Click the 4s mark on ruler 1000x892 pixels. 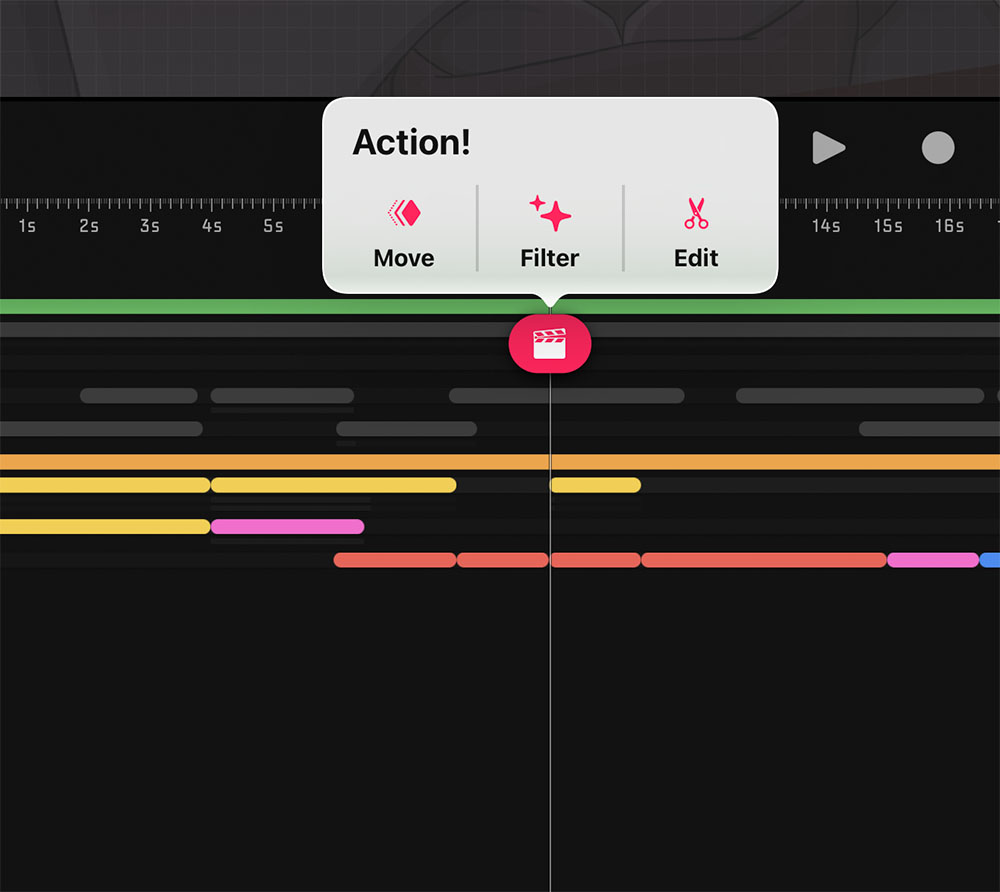tap(212, 226)
